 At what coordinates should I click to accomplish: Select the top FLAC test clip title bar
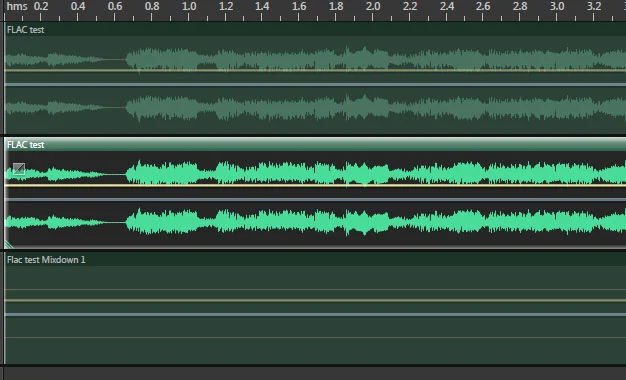(x=315, y=30)
